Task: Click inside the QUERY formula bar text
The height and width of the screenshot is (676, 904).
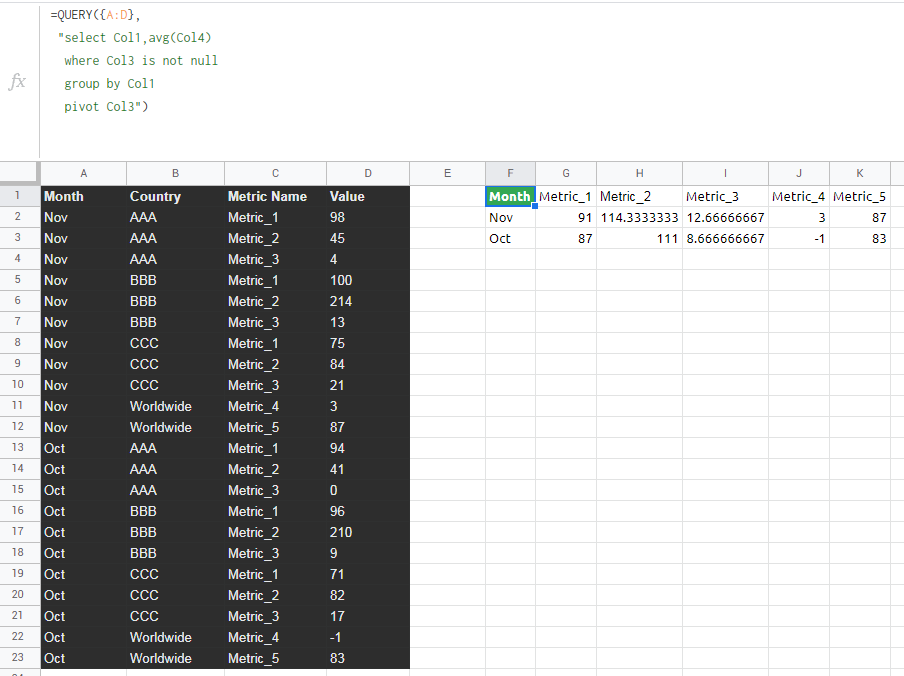Action: (x=134, y=61)
